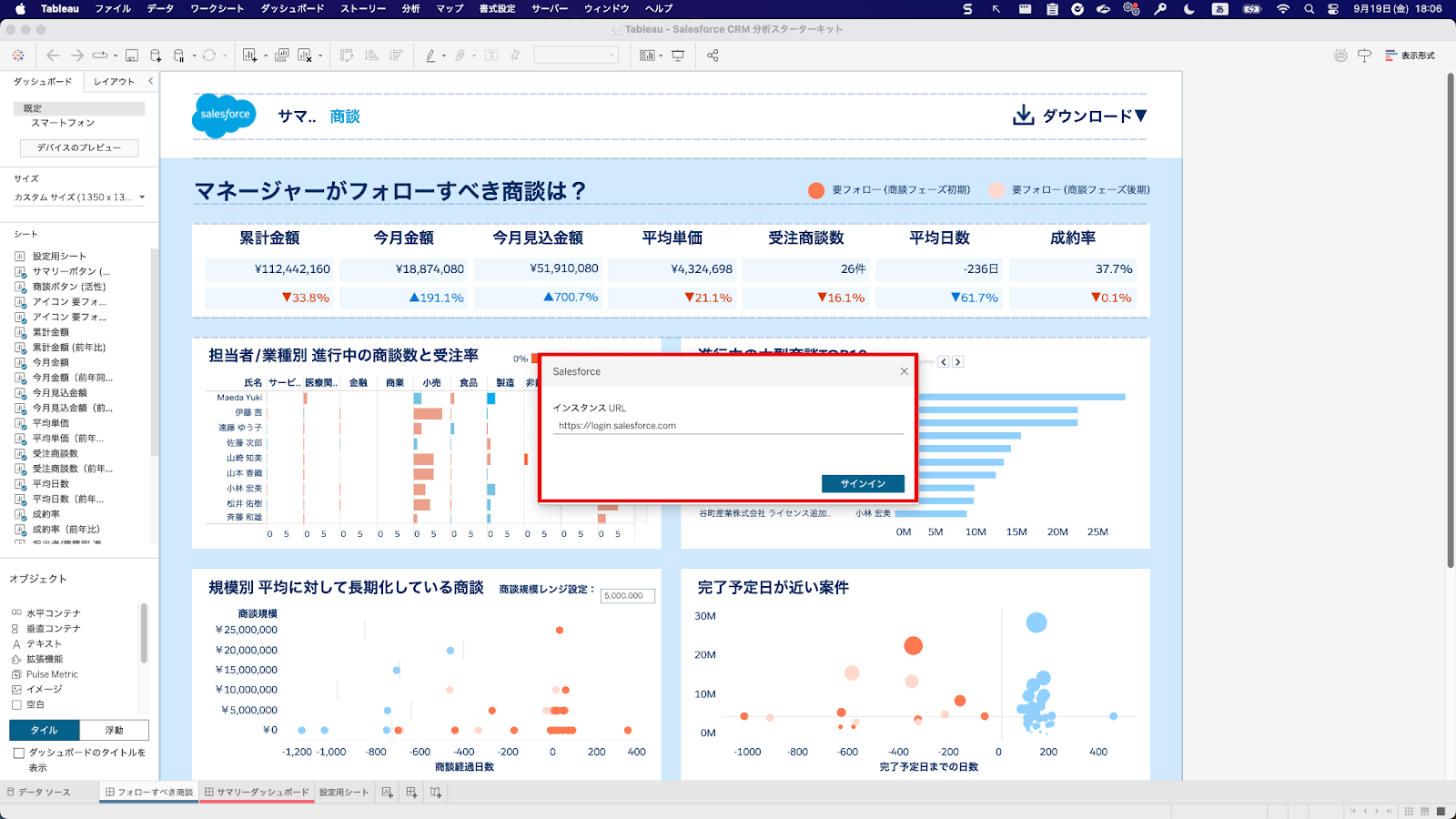Screen dimensions: 1456x819
Task: Open the ファイル menu
Action: click(x=113, y=8)
